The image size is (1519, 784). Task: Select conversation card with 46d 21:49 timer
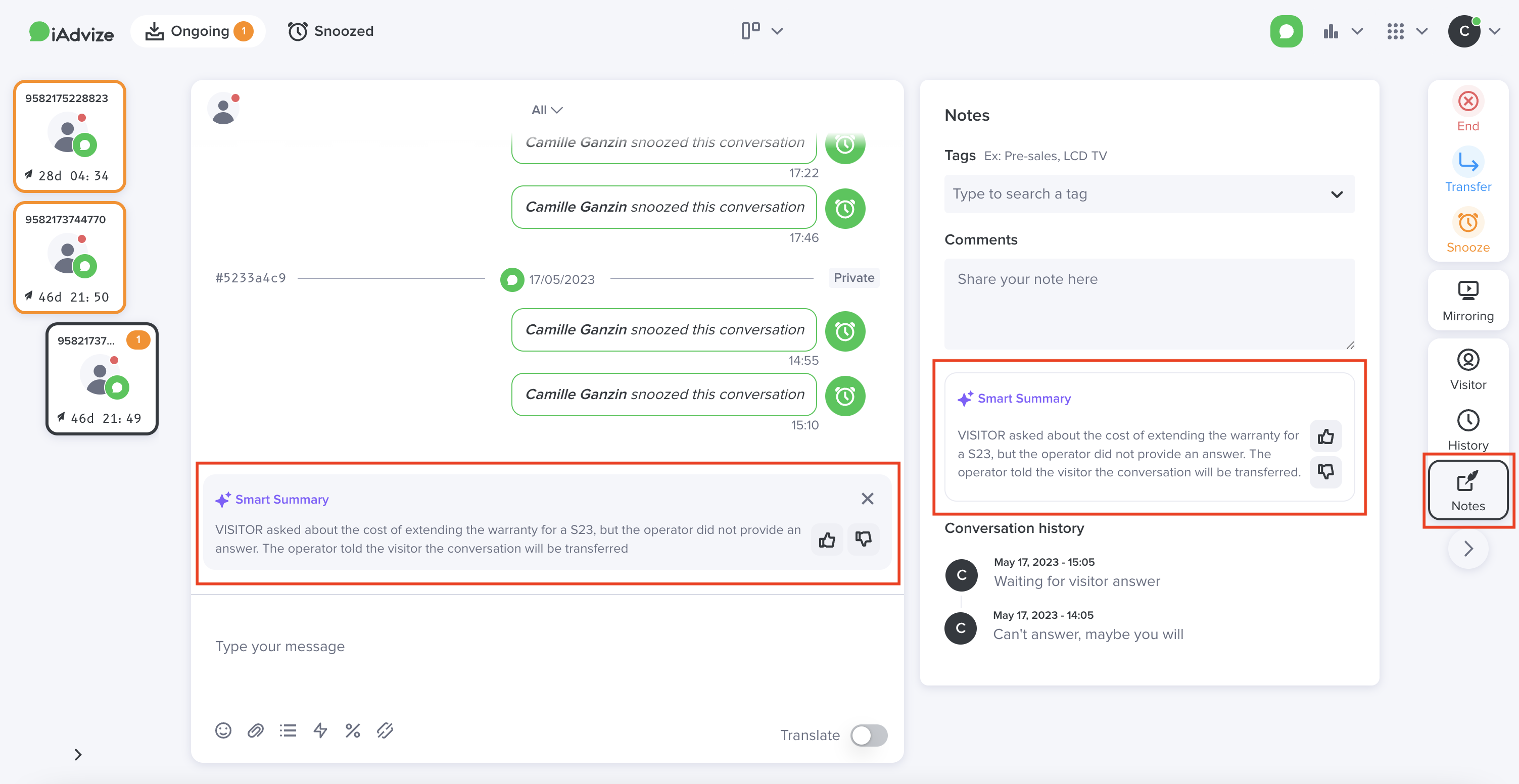pyautogui.click(x=102, y=379)
